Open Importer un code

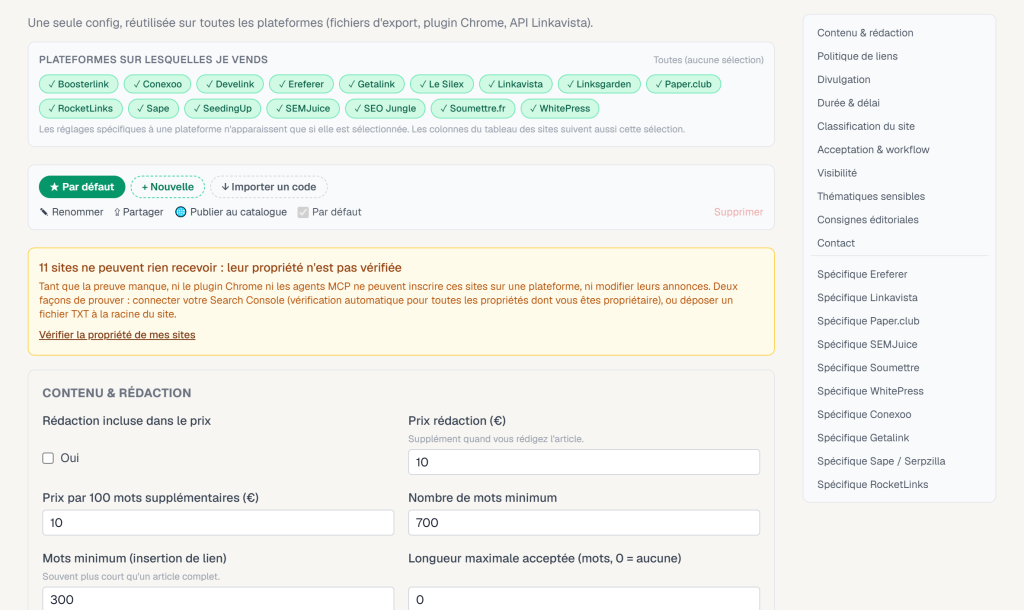(268, 187)
